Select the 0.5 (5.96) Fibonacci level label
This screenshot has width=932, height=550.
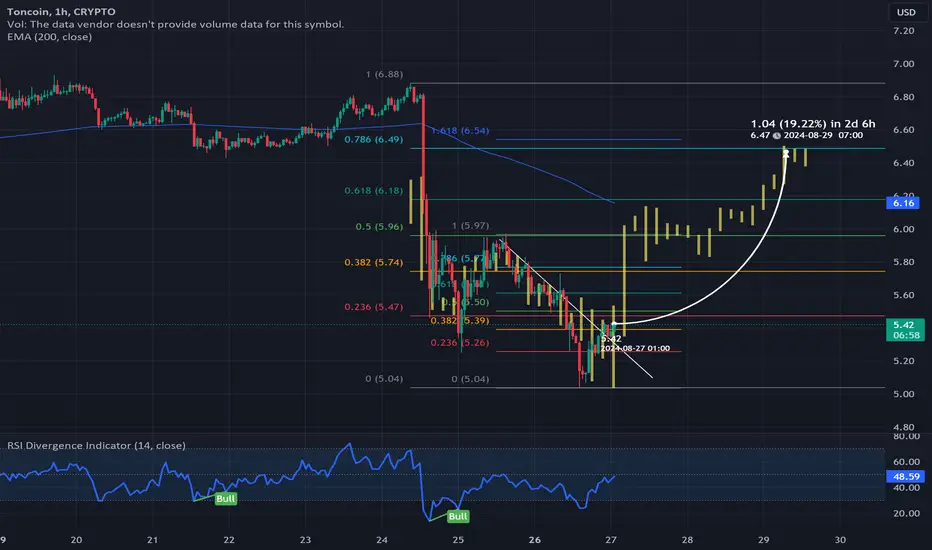[379, 227]
